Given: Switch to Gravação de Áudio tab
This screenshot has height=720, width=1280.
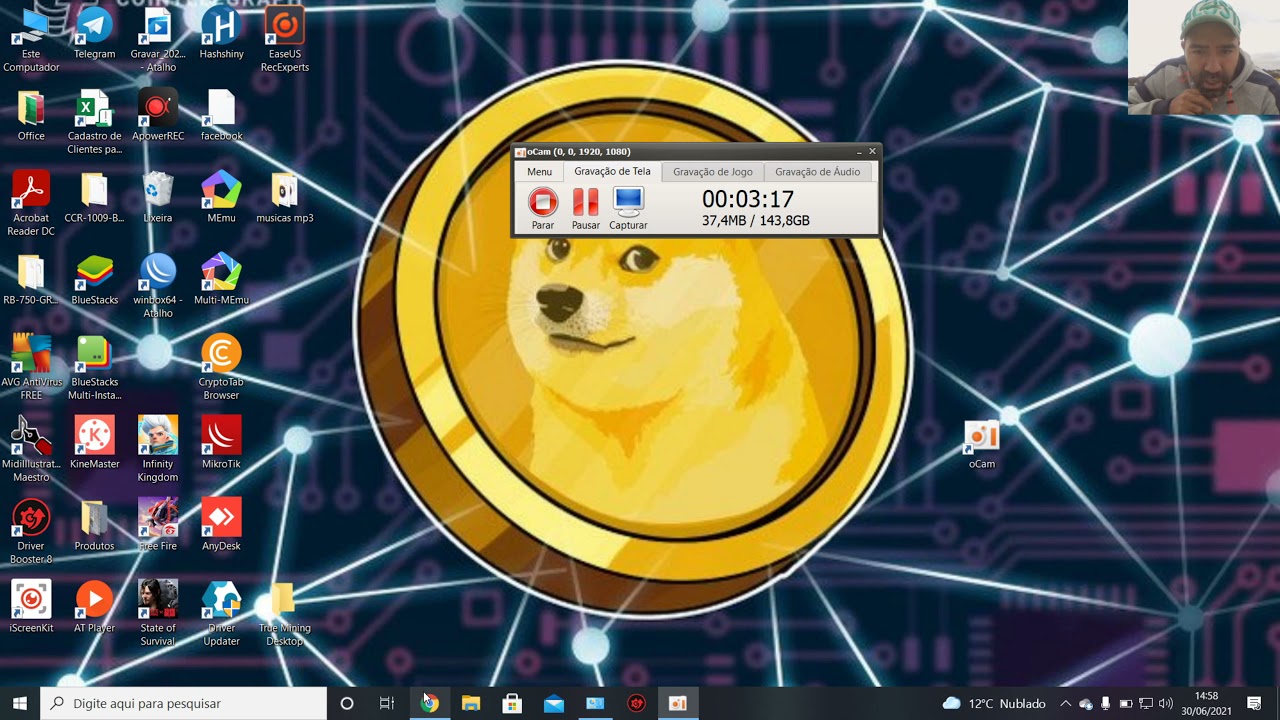Looking at the screenshot, I should tap(818, 172).
